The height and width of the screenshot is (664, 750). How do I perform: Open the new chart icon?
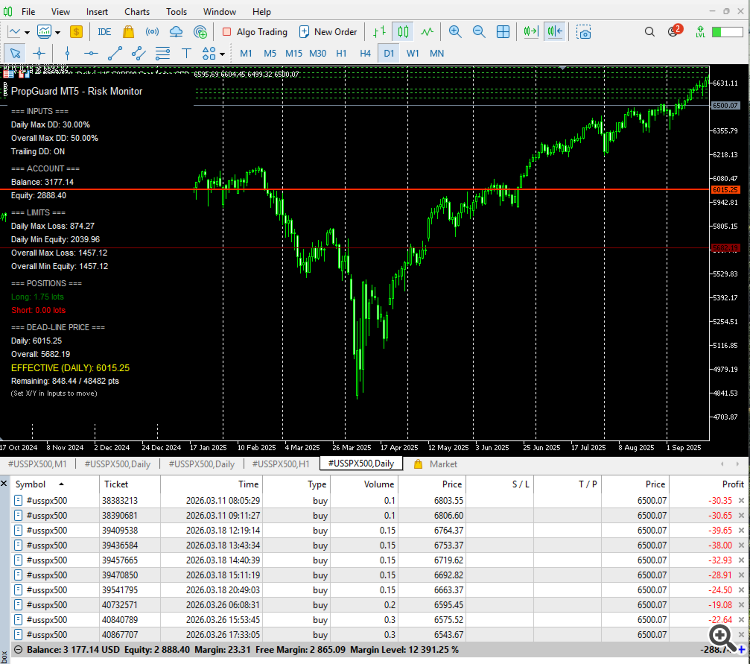click(x=14, y=32)
